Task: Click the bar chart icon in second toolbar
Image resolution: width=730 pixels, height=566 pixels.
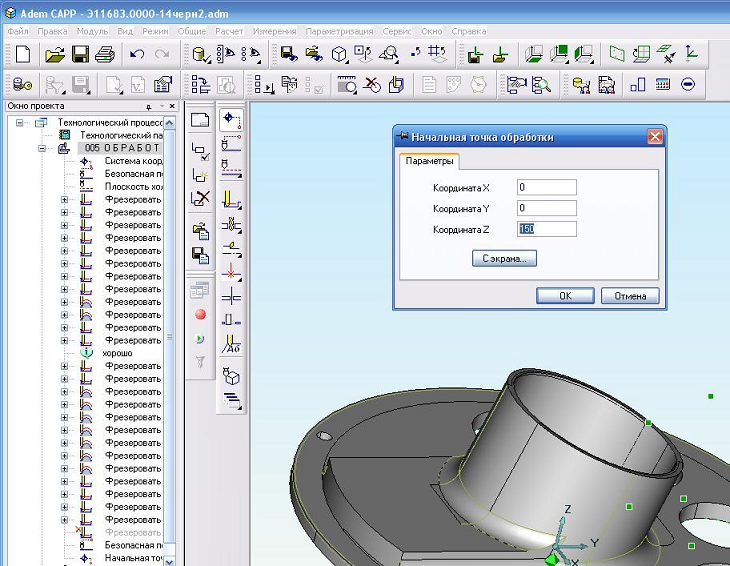Action: 637,85
